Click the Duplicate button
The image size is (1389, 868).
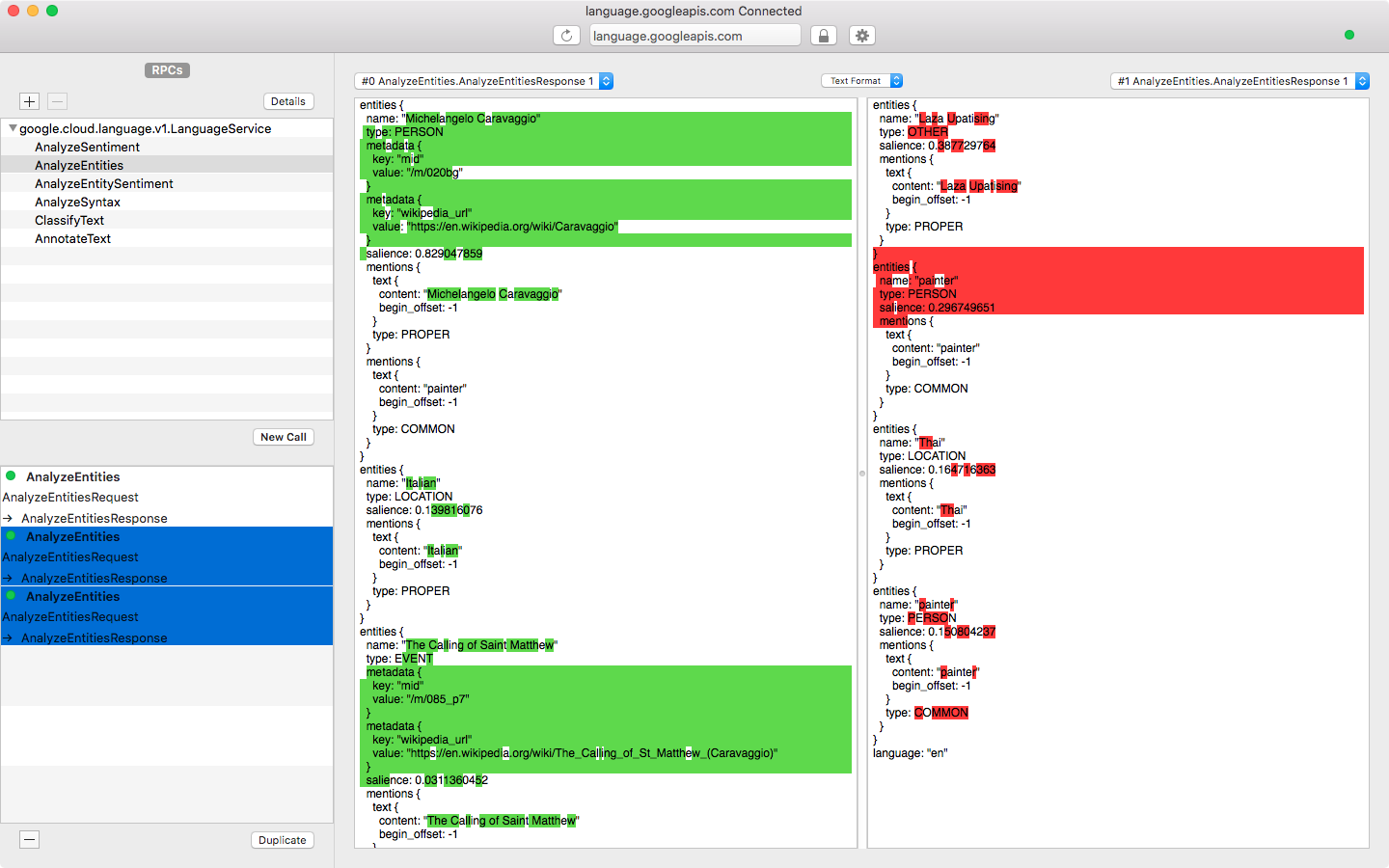(x=283, y=840)
